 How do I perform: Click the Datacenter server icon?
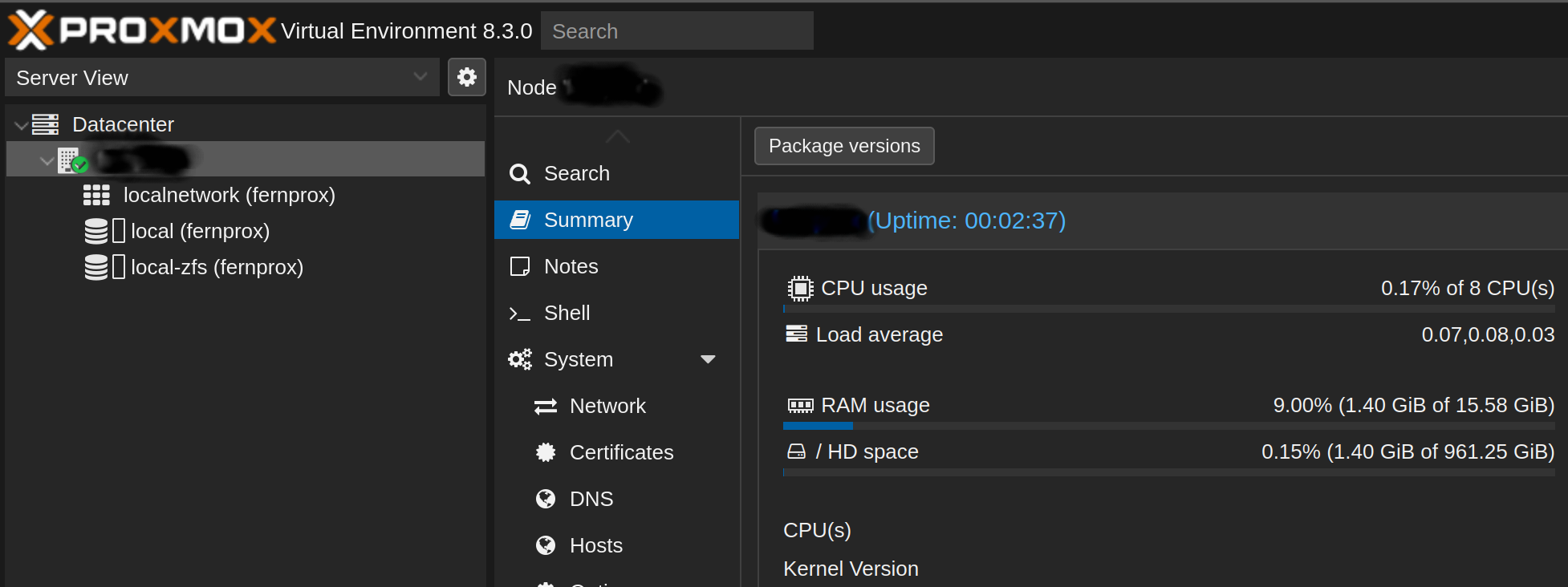(x=46, y=124)
